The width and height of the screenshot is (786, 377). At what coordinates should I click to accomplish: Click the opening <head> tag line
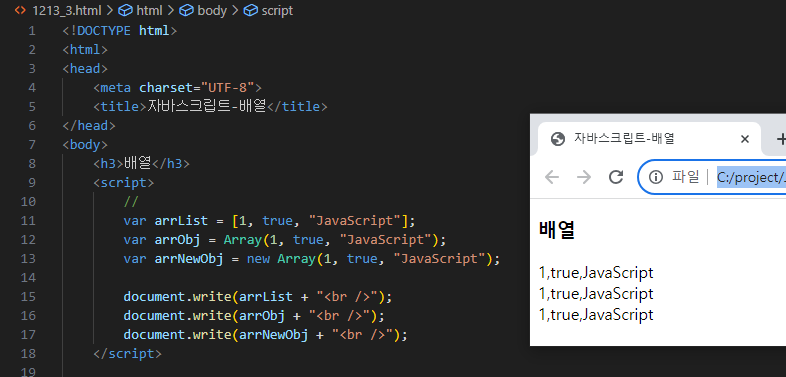tap(85, 69)
